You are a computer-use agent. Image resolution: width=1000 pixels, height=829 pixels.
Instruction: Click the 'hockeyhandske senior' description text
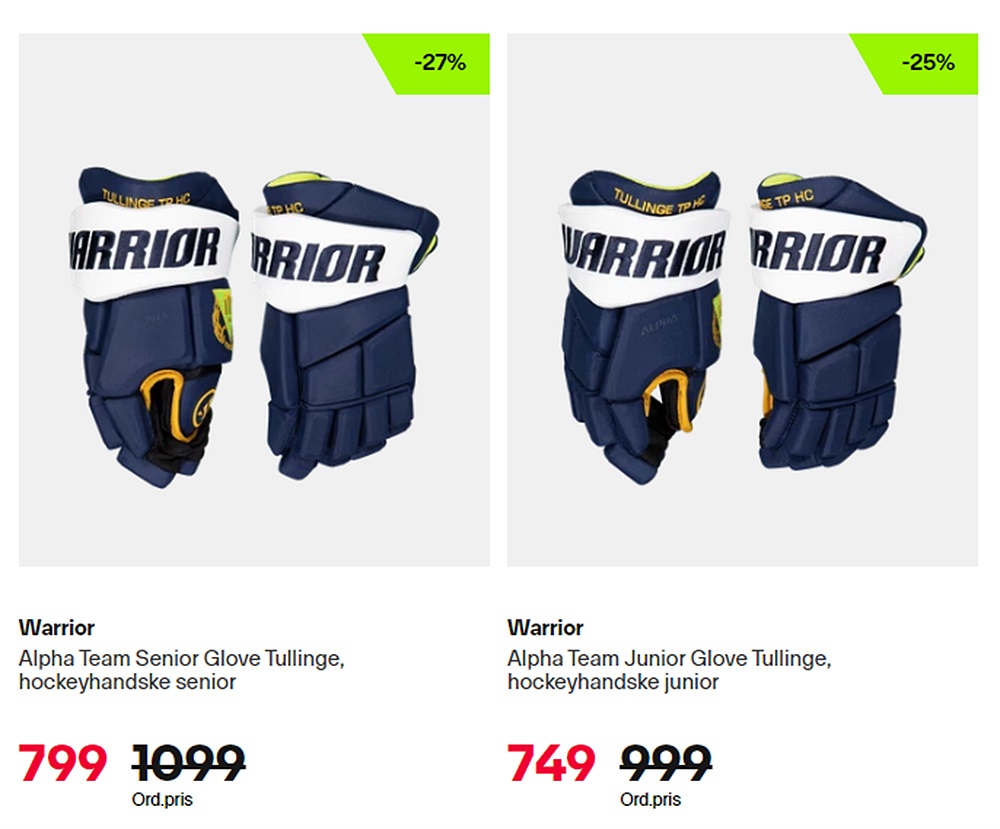tap(128, 682)
